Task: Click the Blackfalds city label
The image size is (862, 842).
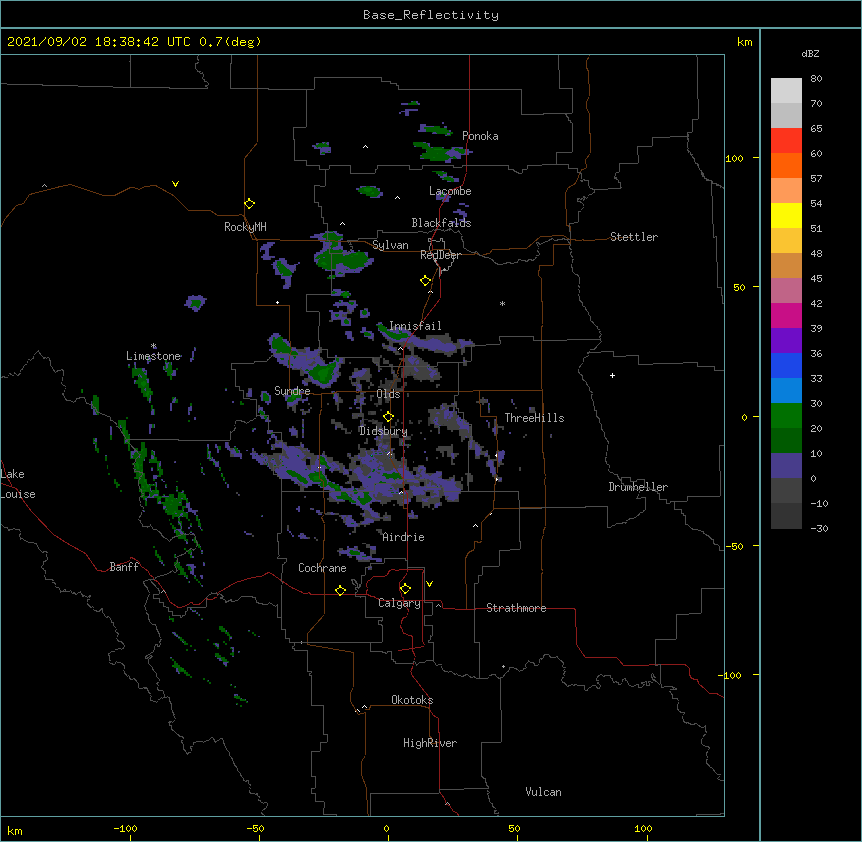Action: (441, 223)
